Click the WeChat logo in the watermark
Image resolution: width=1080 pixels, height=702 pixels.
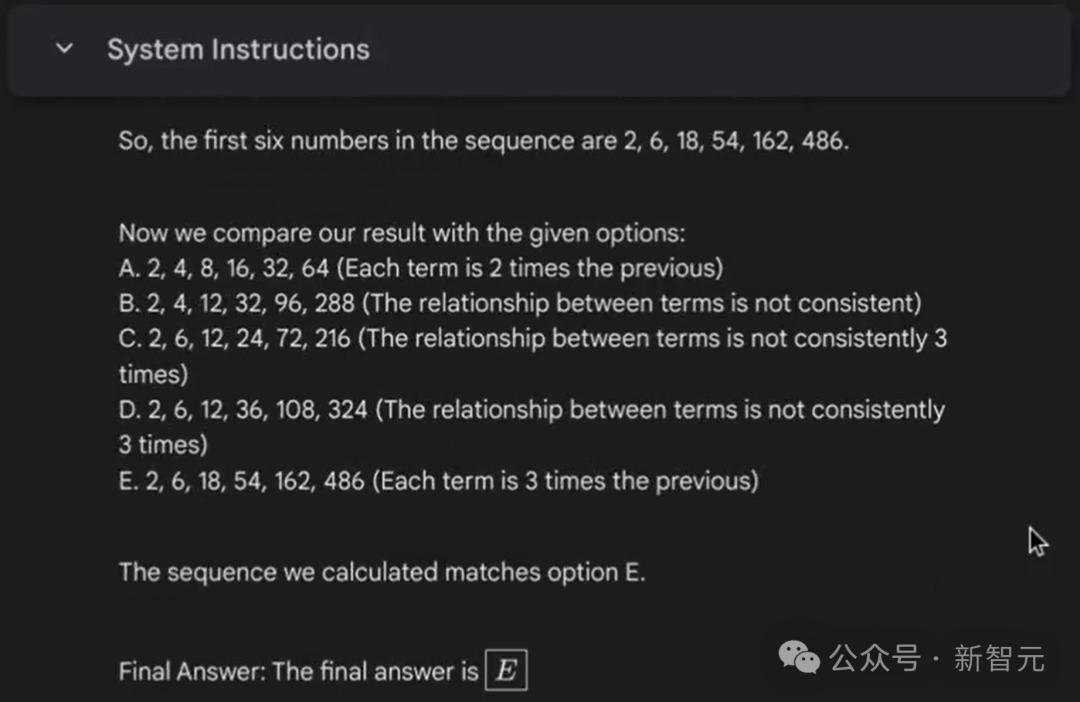pos(799,657)
